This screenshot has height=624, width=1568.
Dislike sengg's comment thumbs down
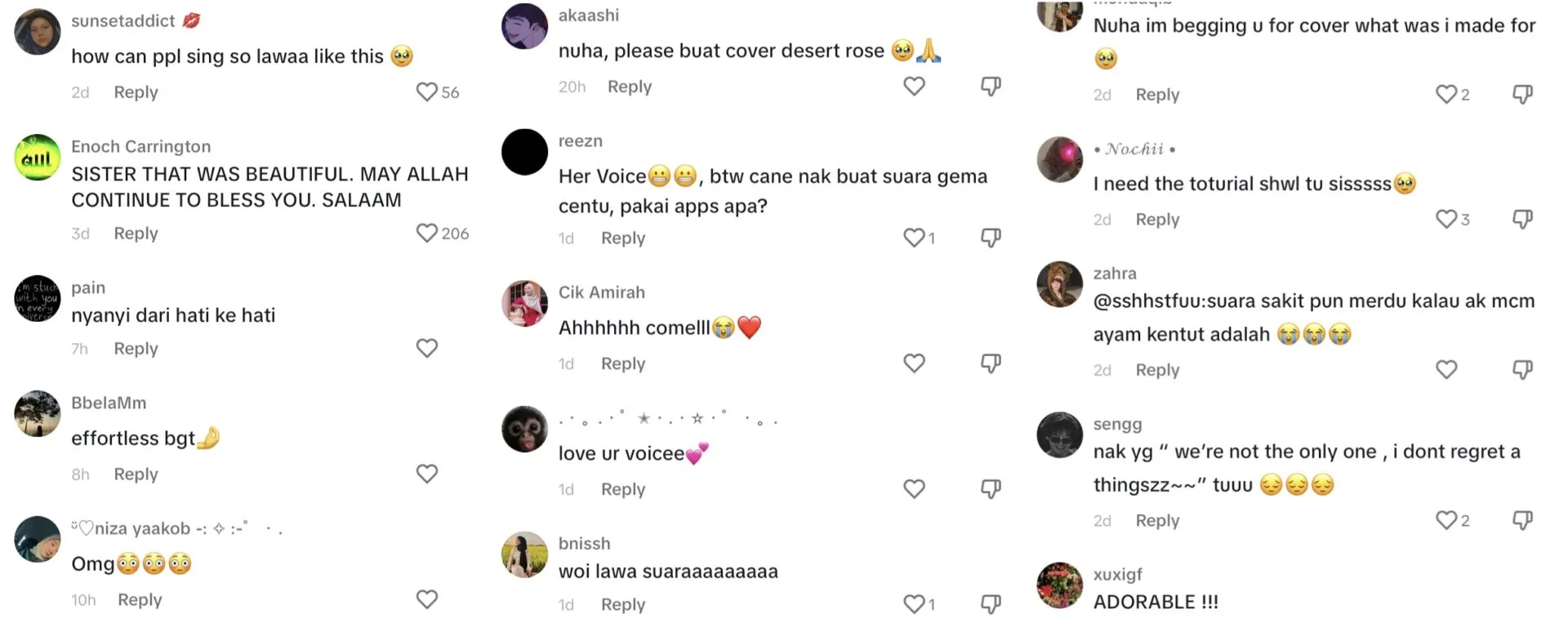pyautogui.click(x=1522, y=519)
